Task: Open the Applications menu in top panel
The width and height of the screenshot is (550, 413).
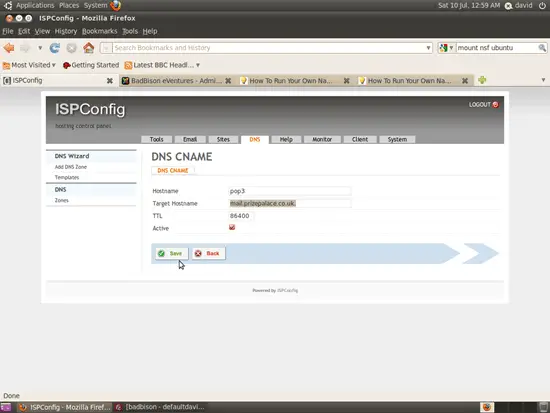Action: [35, 6]
